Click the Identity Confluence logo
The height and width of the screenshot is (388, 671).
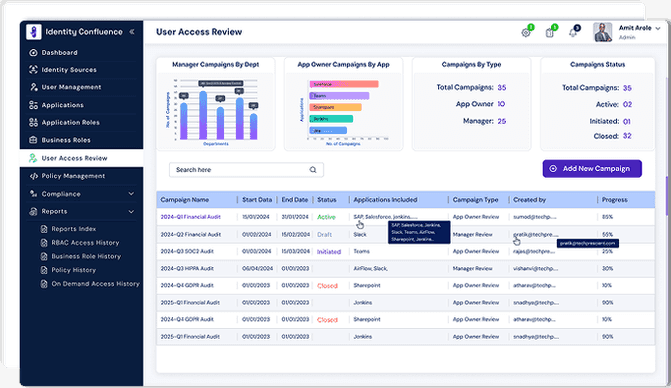coord(33,32)
